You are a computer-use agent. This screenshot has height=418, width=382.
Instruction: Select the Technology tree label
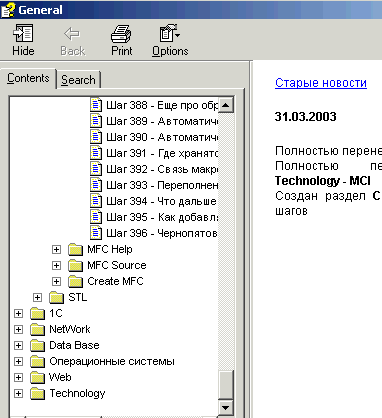click(77, 393)
